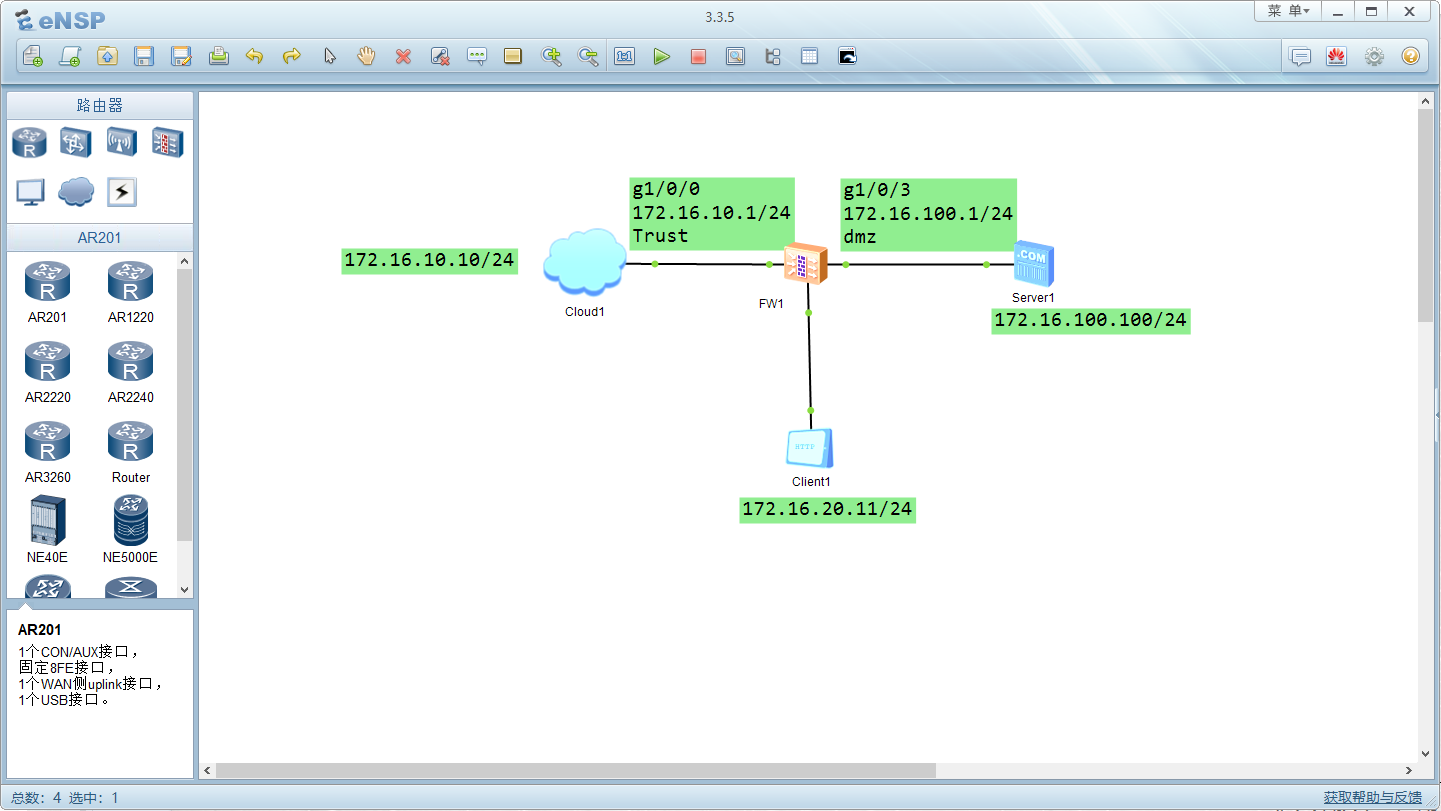
Task: Select the lightning connection cable category
Action: pyautogui.click(x=122, y=192)
